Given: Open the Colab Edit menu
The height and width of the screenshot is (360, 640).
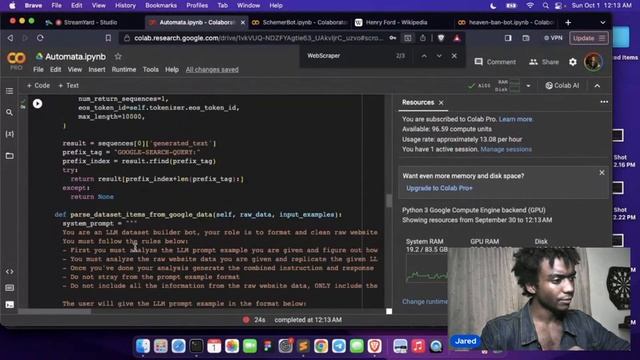Looking at the screenshot, I should [56, 69].
